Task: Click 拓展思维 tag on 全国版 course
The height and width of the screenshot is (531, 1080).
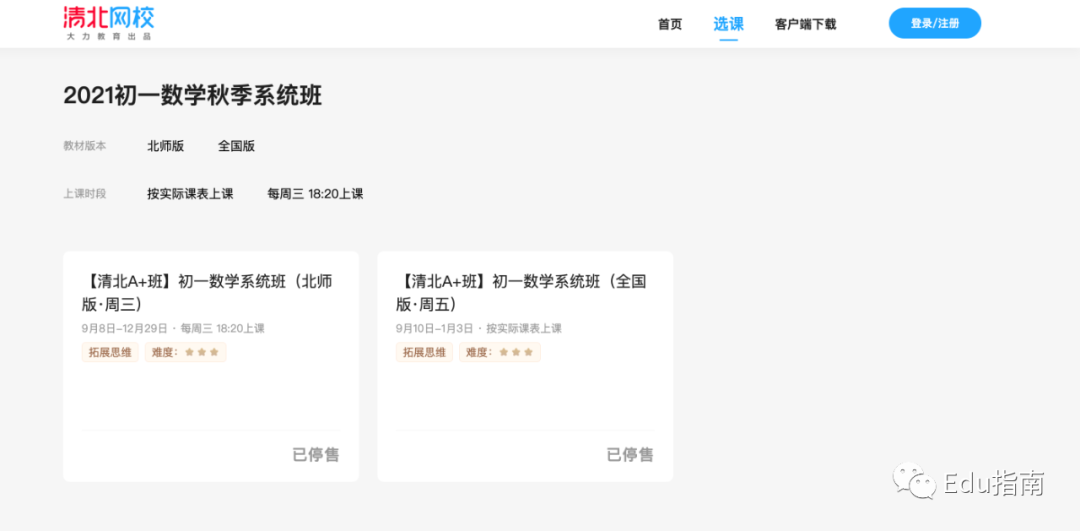Action: [424, 352]
